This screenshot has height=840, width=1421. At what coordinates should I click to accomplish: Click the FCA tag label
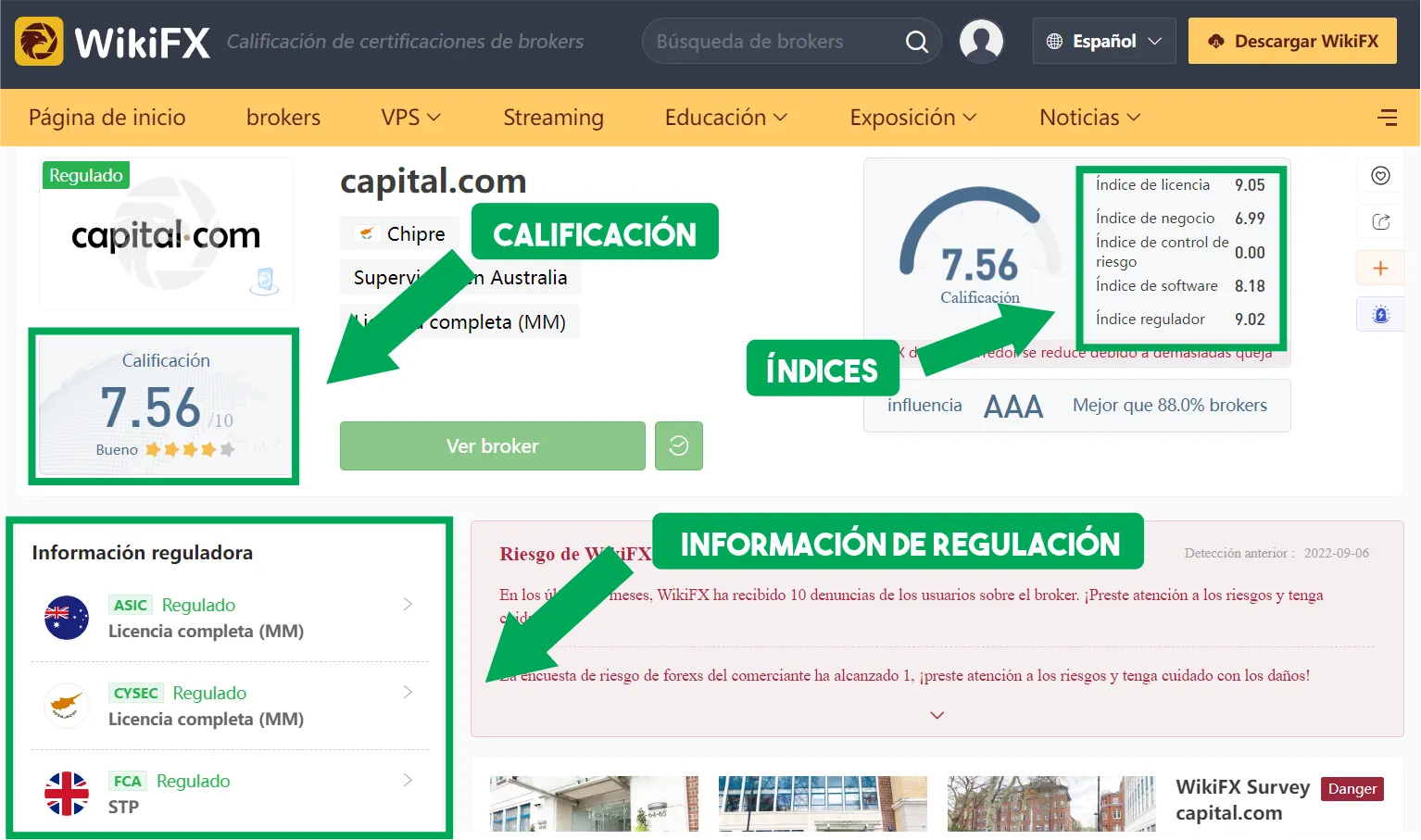click(127, 781)
